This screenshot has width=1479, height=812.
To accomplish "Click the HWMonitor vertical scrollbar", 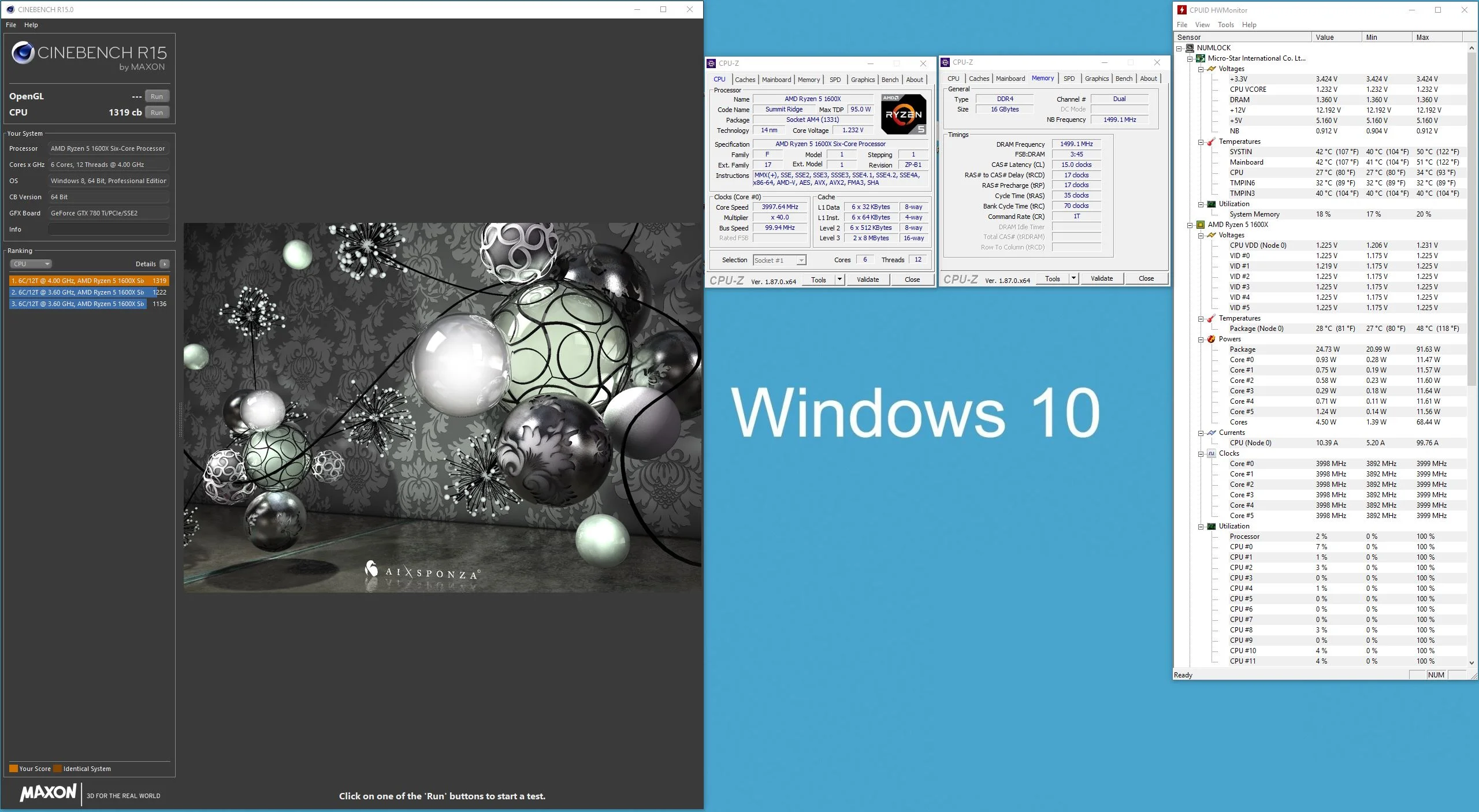I will [x=1471, y=219].
